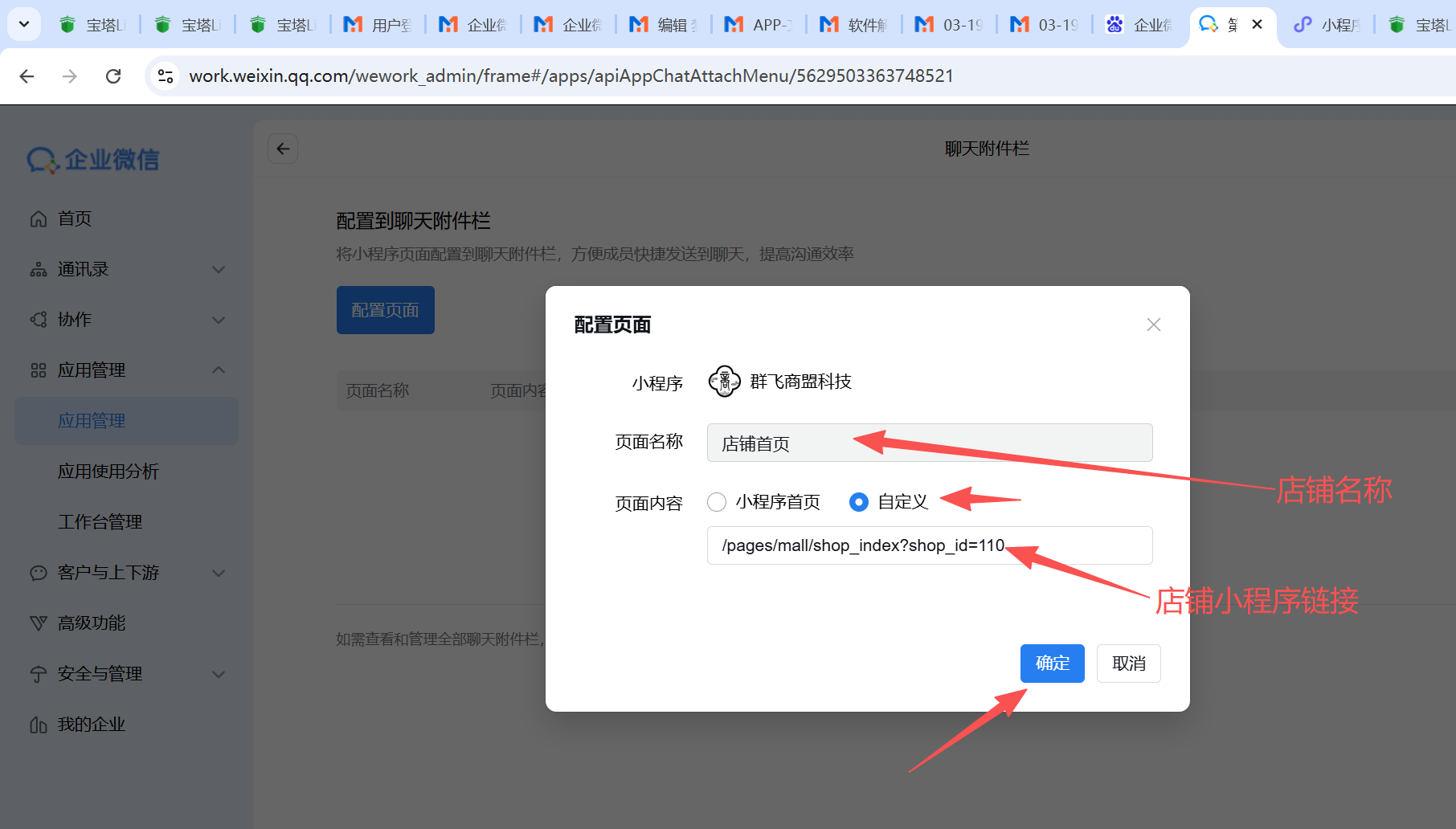Open 应用使用分析 in the sidebar

(x=108, y=472)
